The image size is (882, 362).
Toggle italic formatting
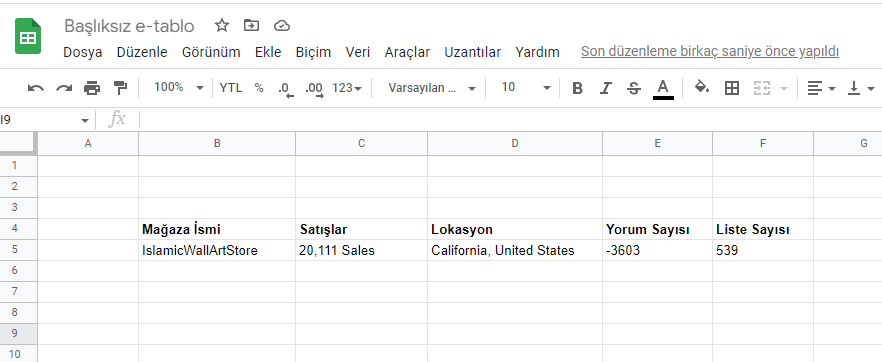(605, 88)
